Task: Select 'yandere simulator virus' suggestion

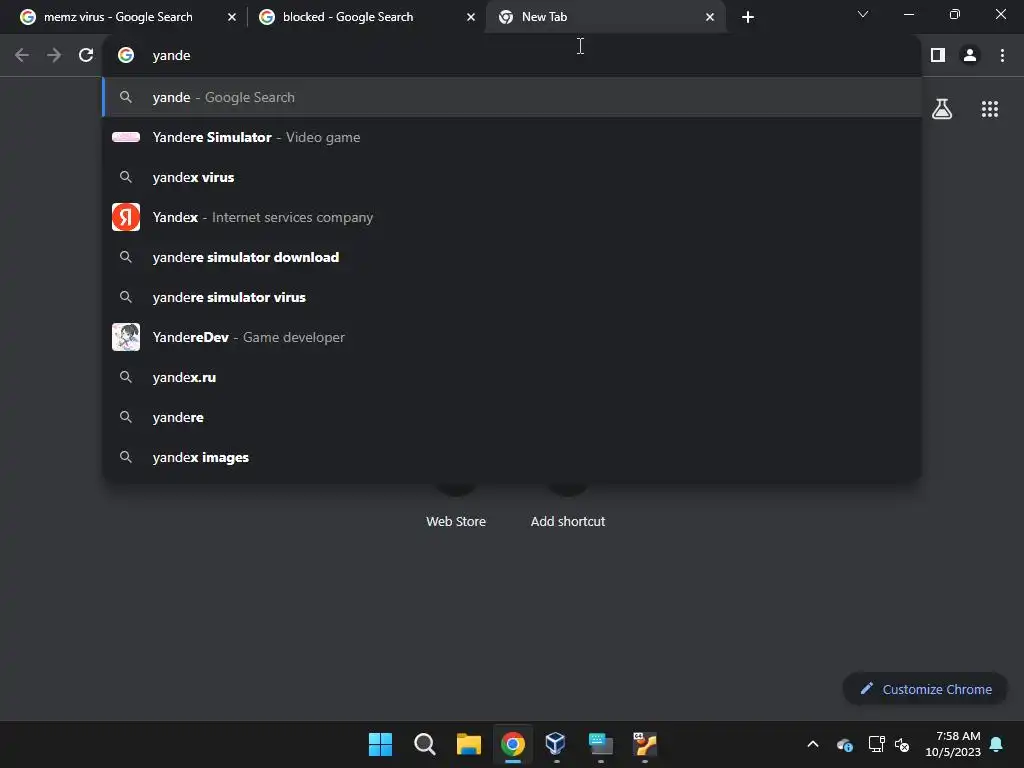Action: click(x=513, y=297)
